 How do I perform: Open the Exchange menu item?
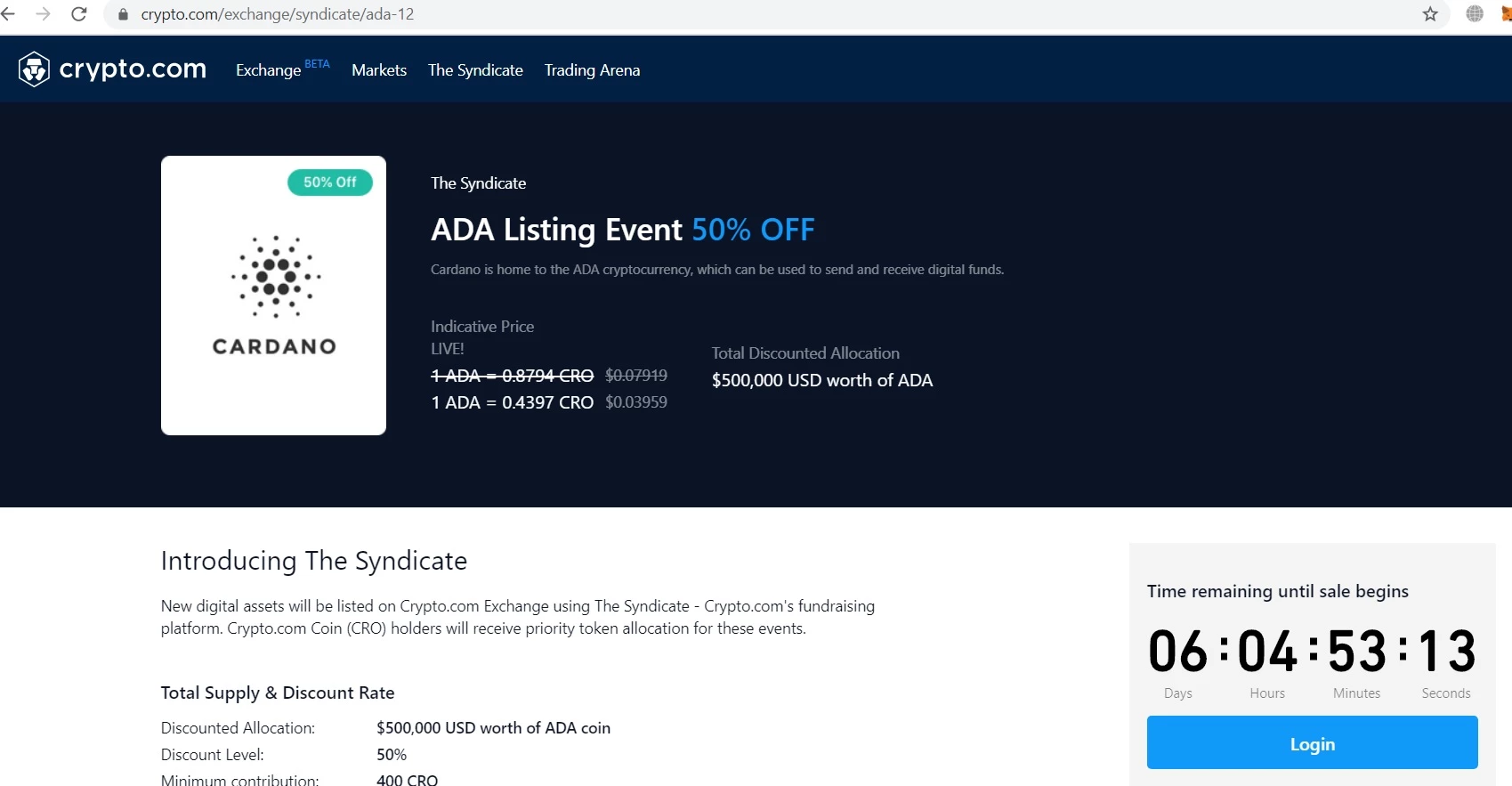pos(268,70)
